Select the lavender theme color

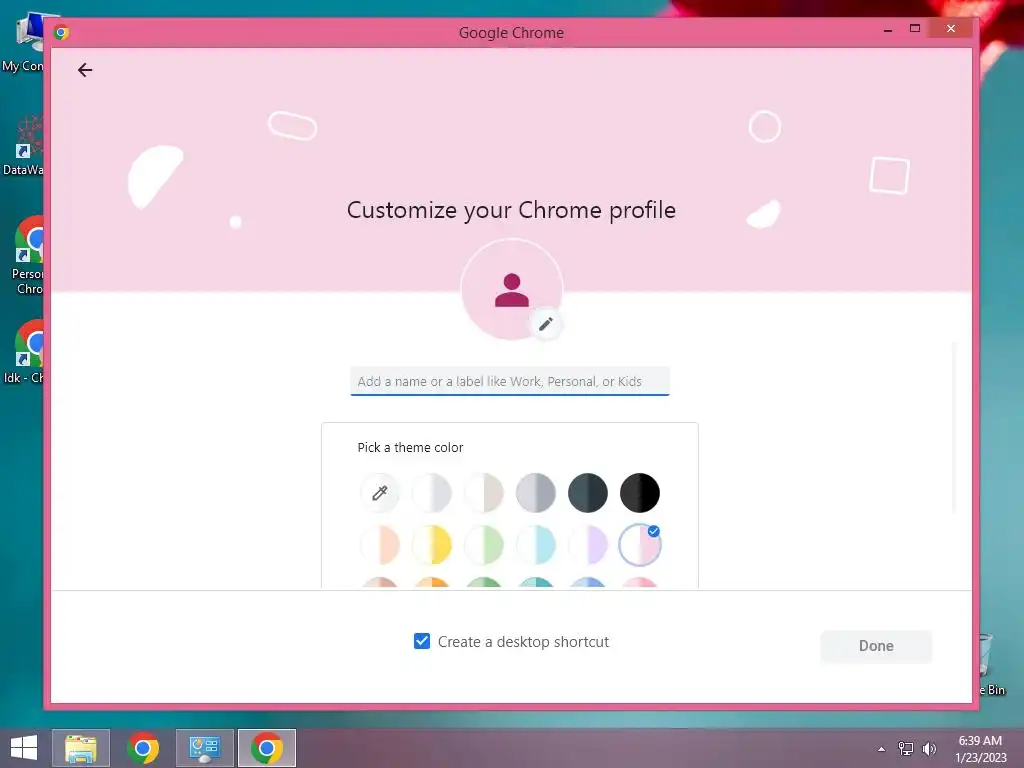click(x=588, y=545)
